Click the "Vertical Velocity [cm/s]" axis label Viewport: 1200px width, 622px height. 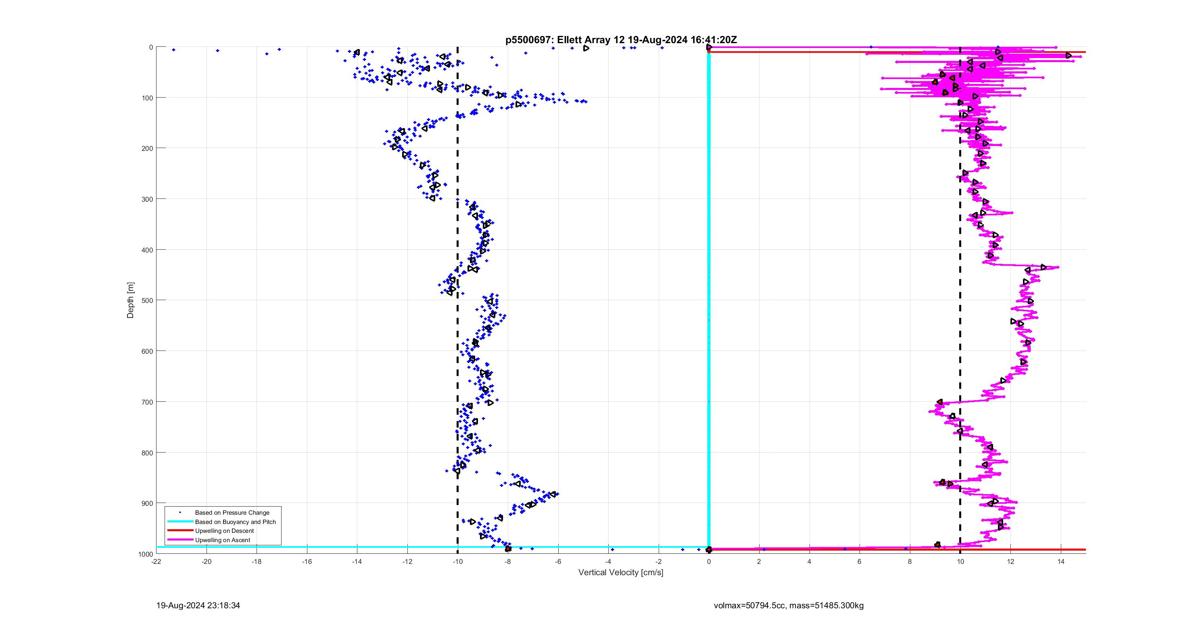tap(620, 572)
